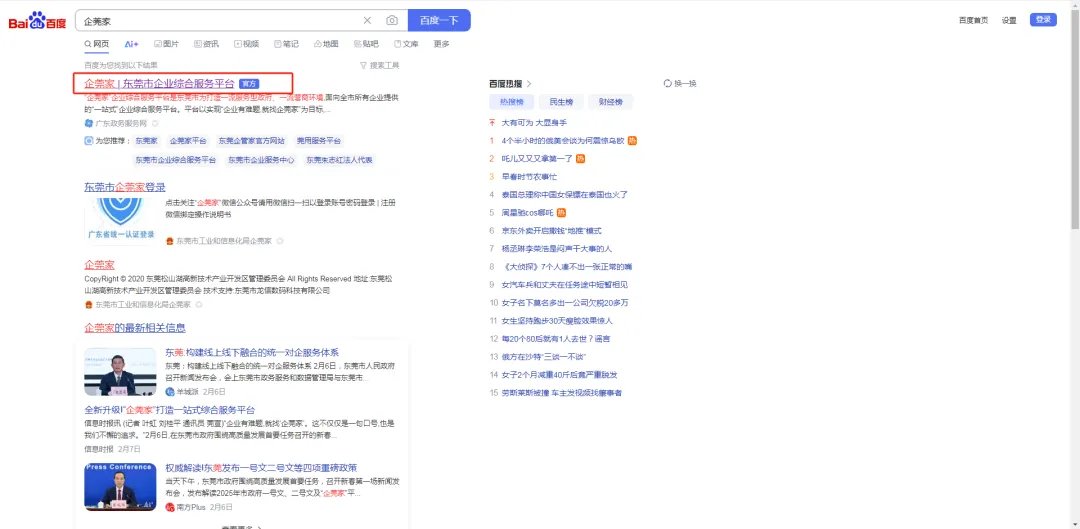1080x529 pixels.
Task: Open hot topic 8 about 《大侦探》
Action: 568,266
